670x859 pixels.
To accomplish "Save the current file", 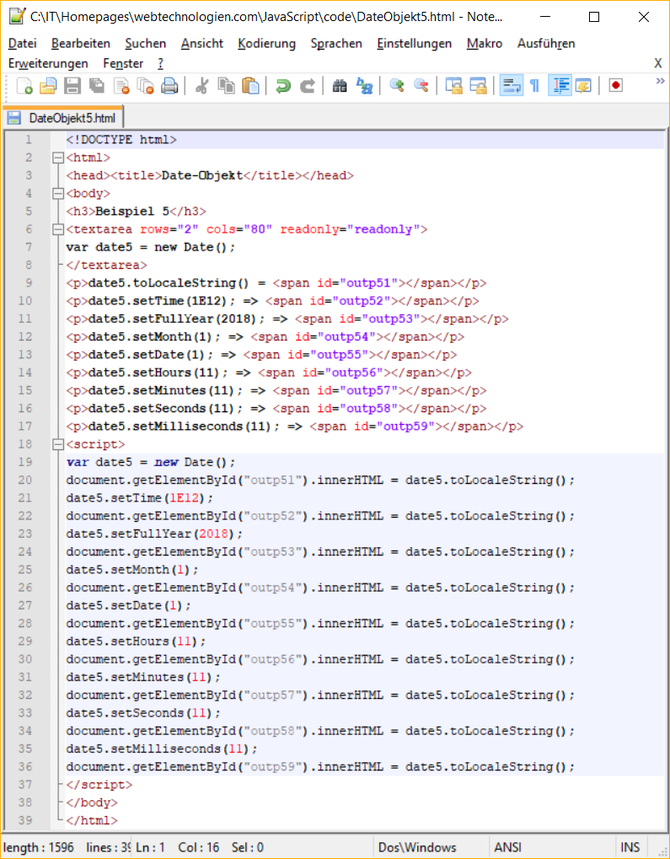I will click(x=72, y=86).
